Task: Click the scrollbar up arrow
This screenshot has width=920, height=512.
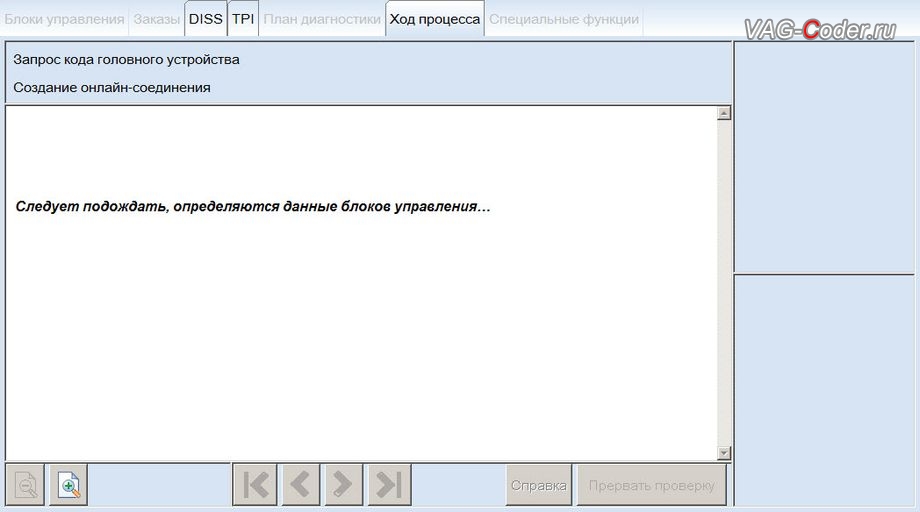Action: [x=724, y=113]
